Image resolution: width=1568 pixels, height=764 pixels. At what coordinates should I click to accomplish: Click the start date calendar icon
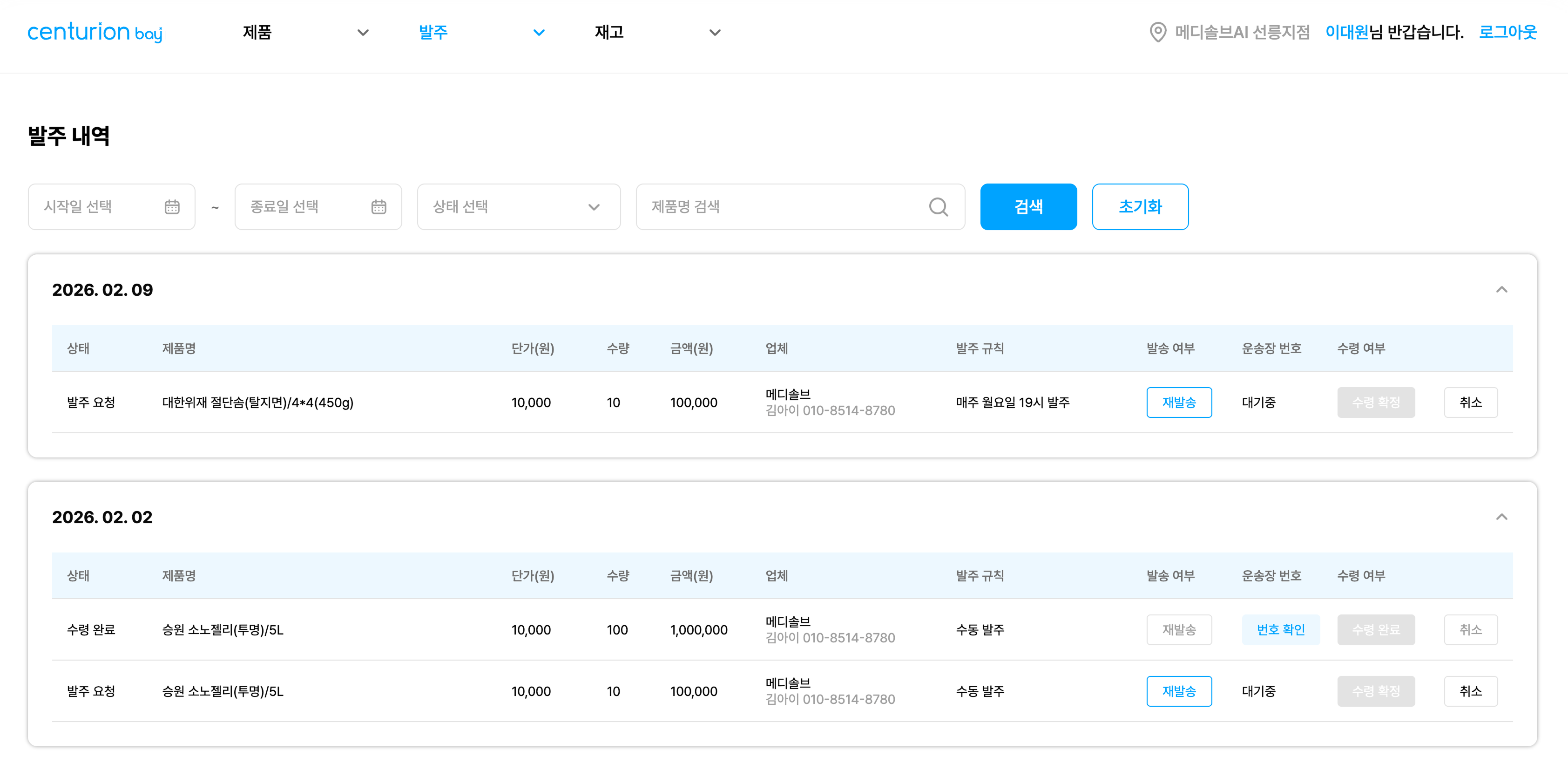172,207
